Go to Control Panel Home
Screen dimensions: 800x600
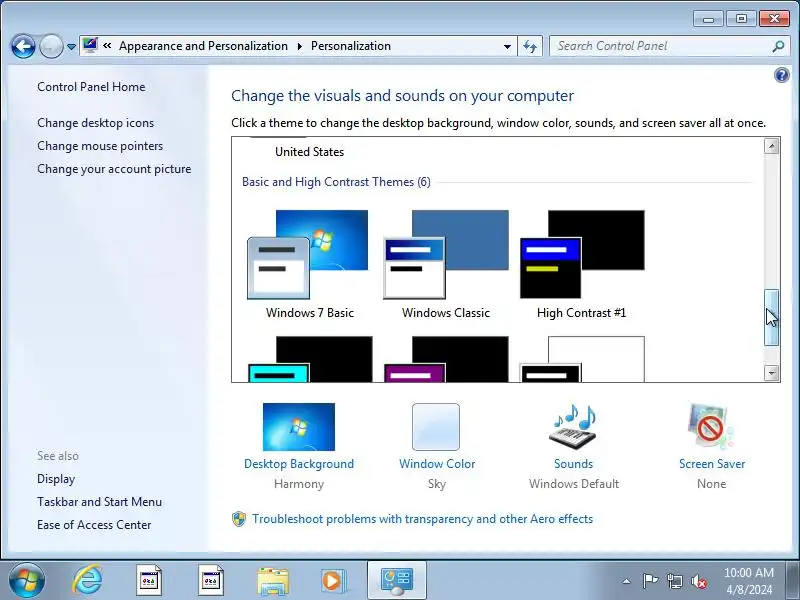click(x=91, y=87)
